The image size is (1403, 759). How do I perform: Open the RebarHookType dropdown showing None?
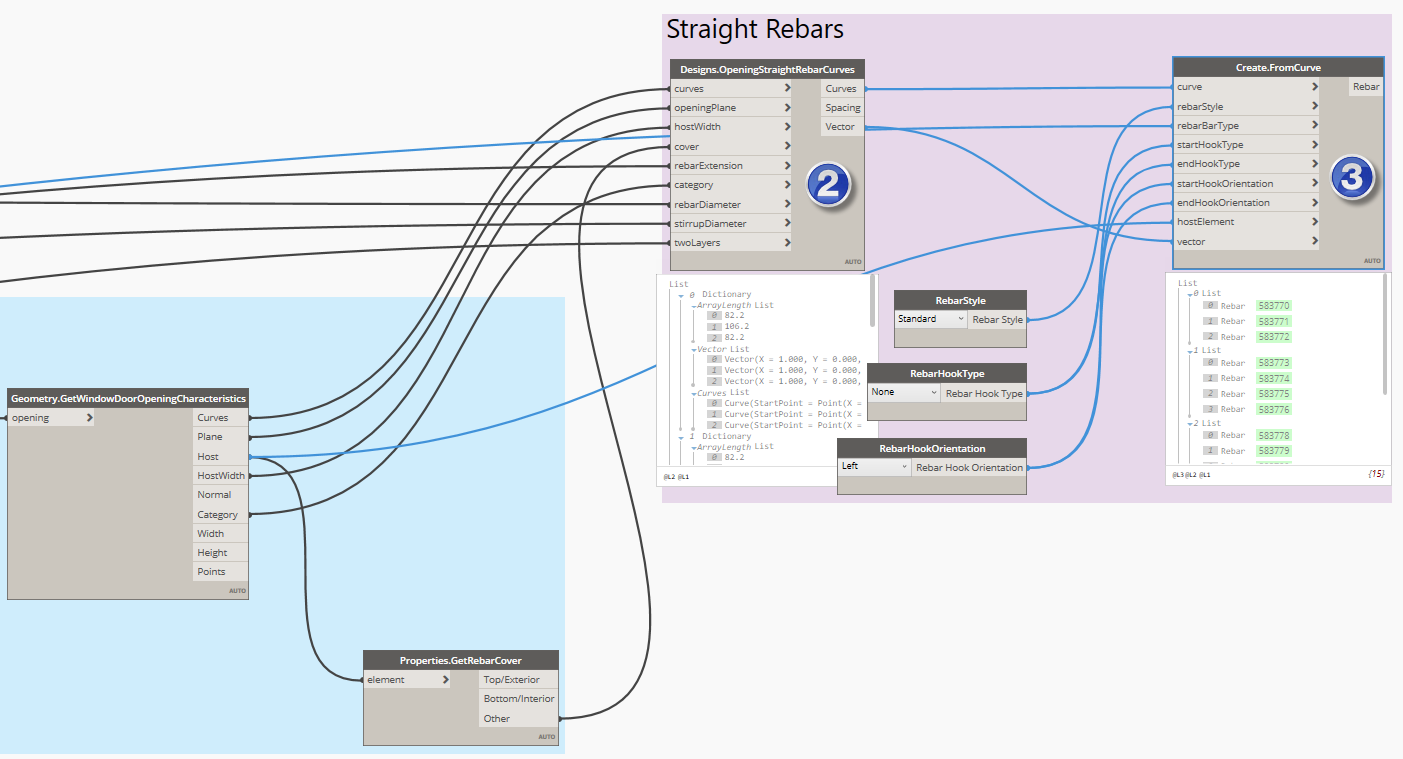click(x=903, y=393)
